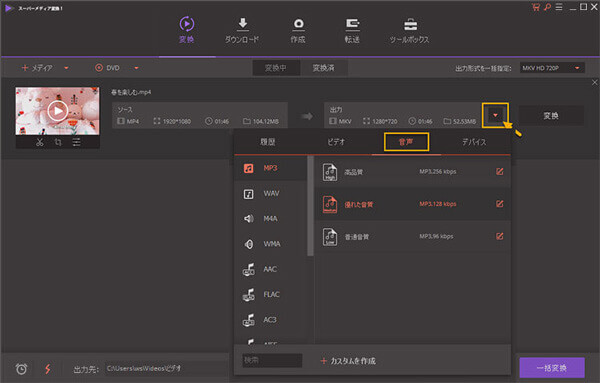600x383 pixels.
Task: Edit the MP3 96 kbps preset
Action: tap(499, 236)
